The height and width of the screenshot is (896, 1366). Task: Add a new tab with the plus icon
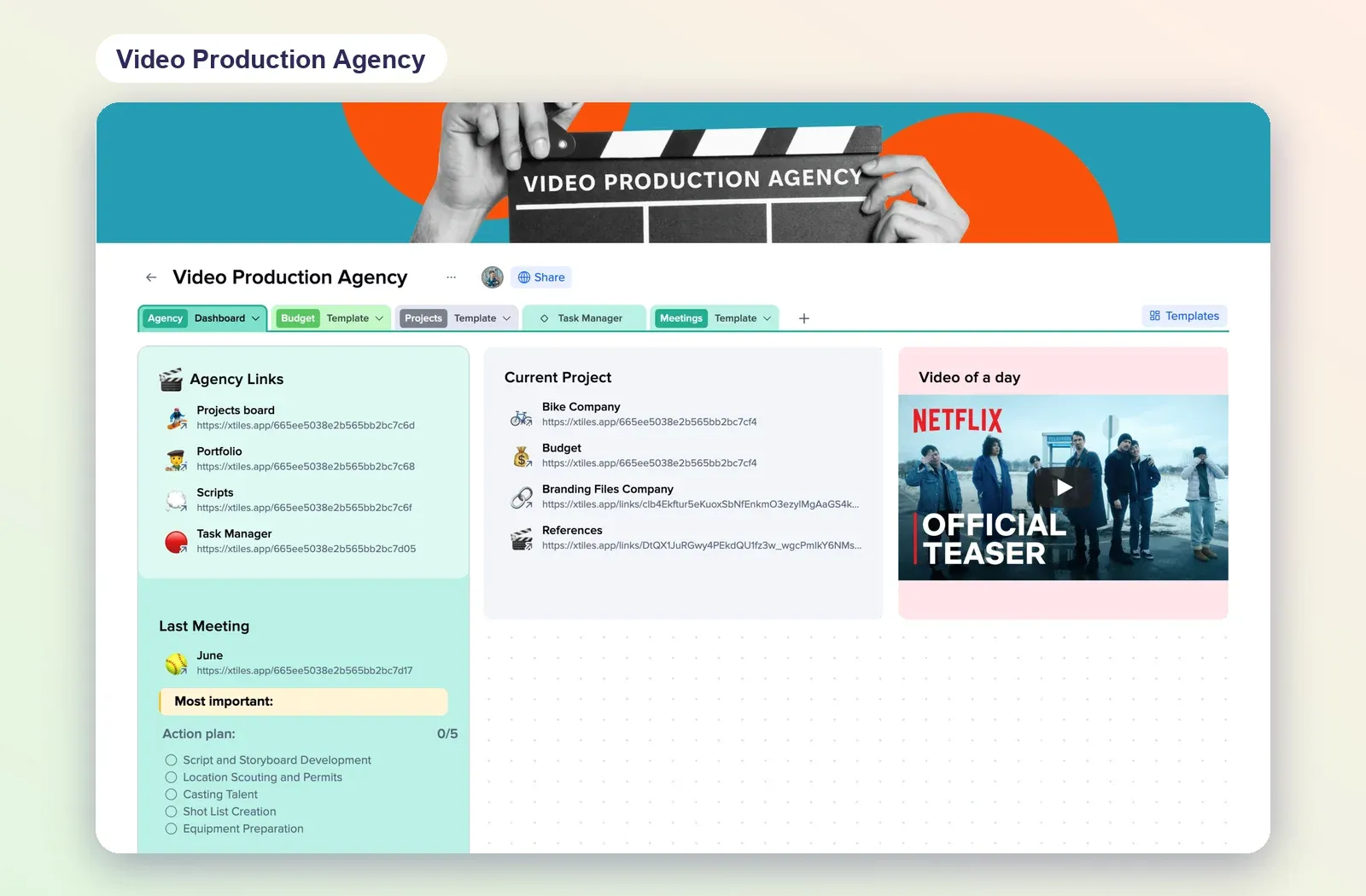tap(804, 318)
